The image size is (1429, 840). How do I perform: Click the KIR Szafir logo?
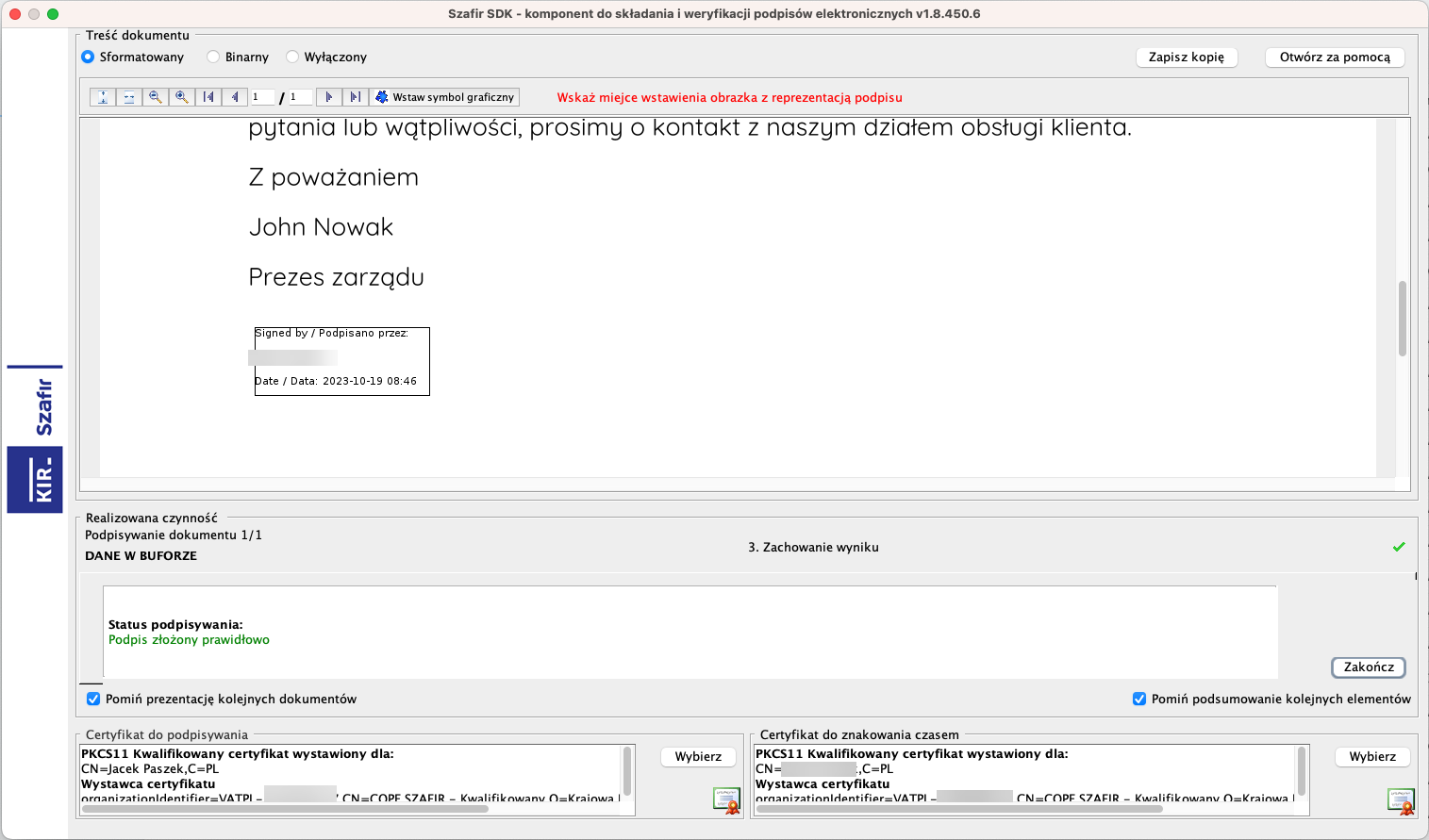click(x=36, y=439)
